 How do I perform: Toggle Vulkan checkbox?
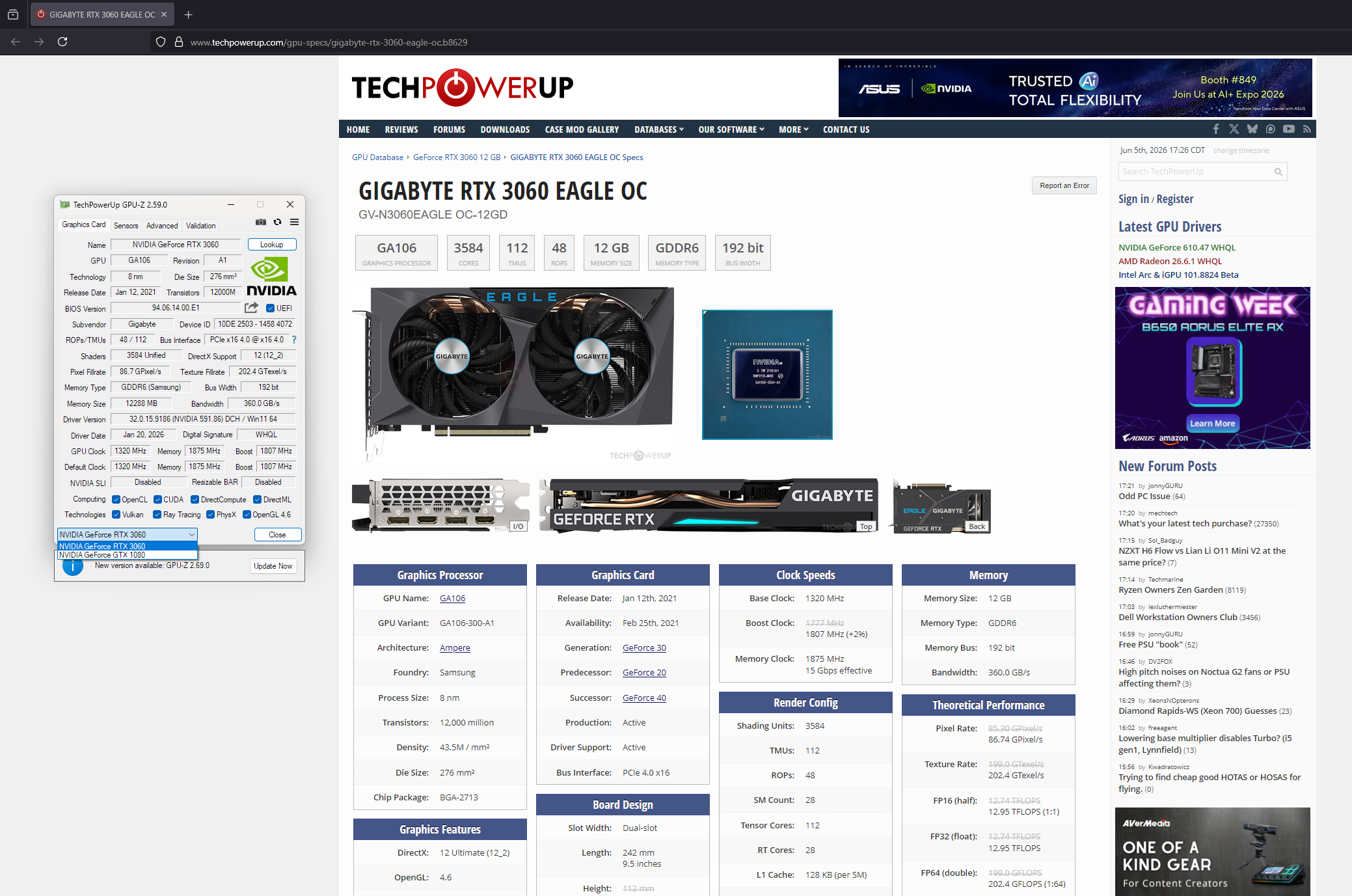(x=116, y=515)
